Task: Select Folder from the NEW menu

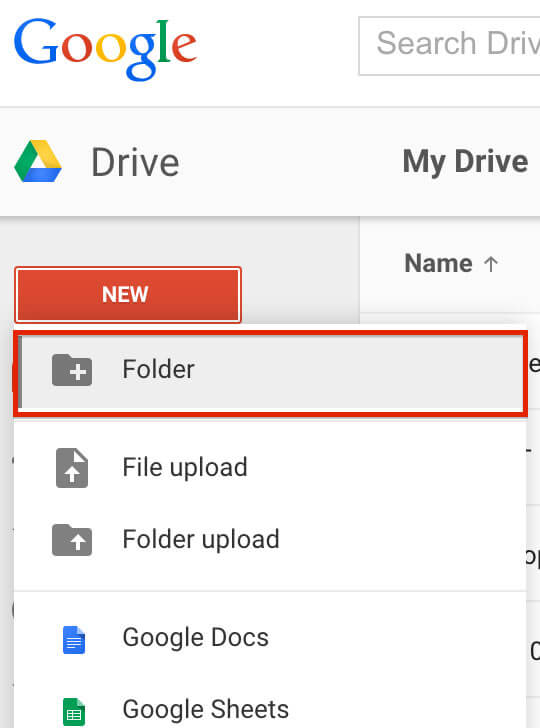Action: [x=270, y=373]
